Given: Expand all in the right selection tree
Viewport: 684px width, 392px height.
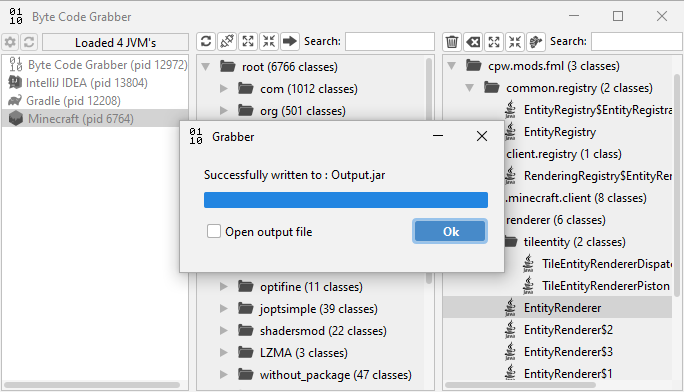Looking at the screenshot, I should (x=494, y=41).
